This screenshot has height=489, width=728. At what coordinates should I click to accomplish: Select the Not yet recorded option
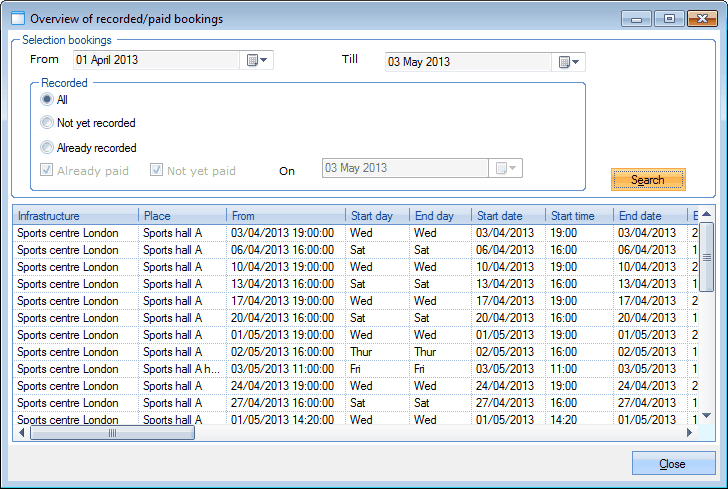tap(47, 123)
